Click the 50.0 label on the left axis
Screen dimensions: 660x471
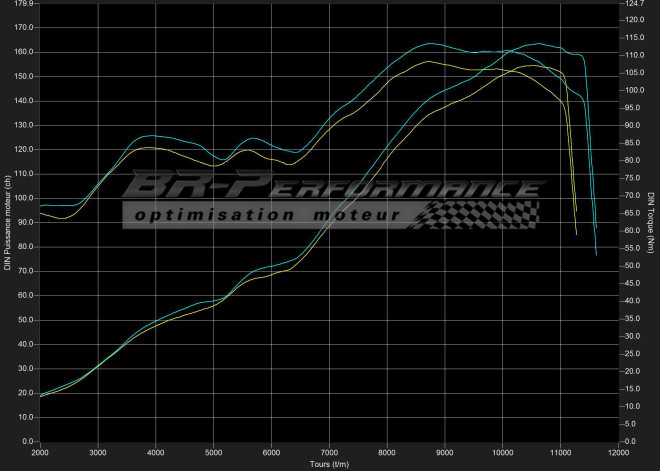[x=24, y=320]
